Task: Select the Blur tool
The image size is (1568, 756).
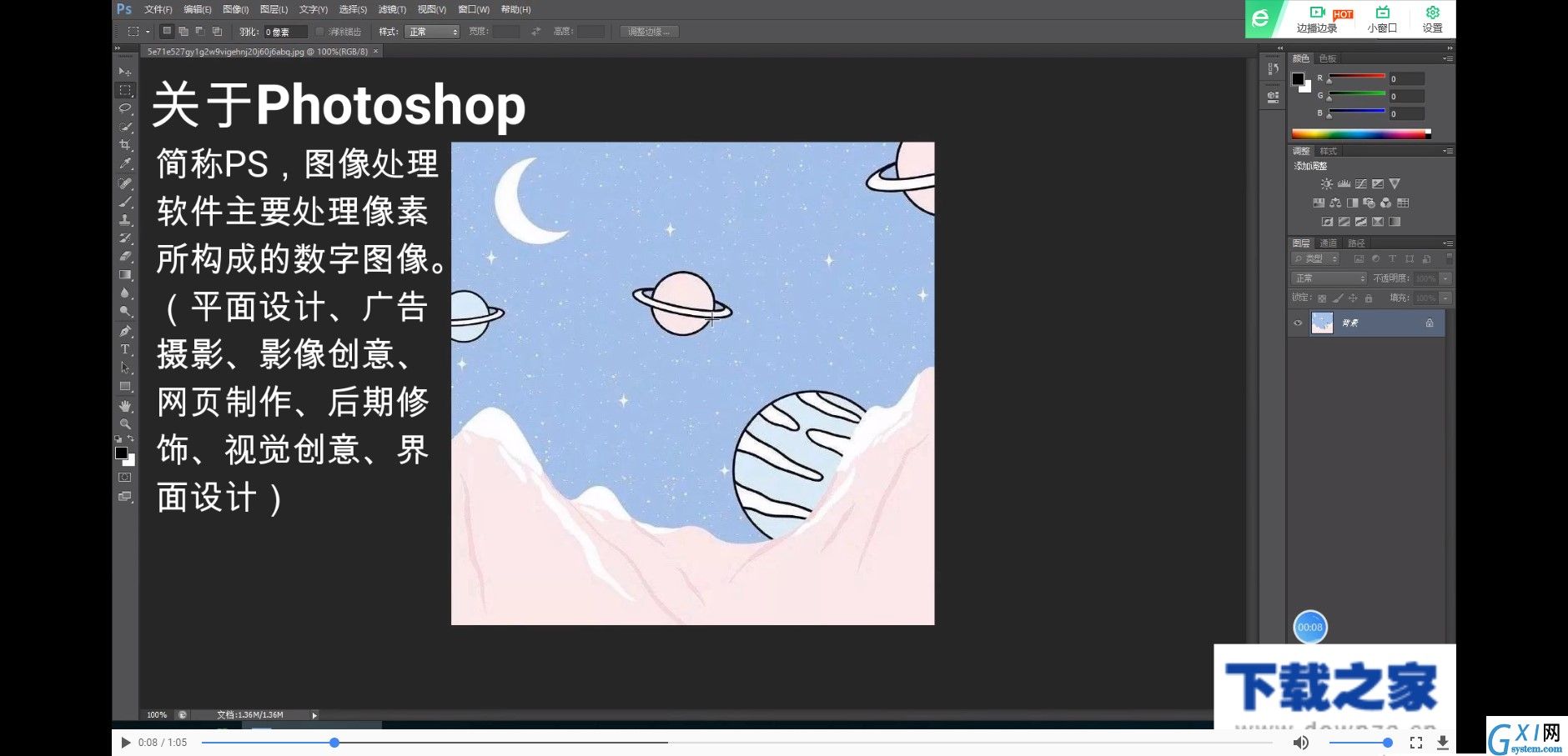Action: [x=125, y=293]
